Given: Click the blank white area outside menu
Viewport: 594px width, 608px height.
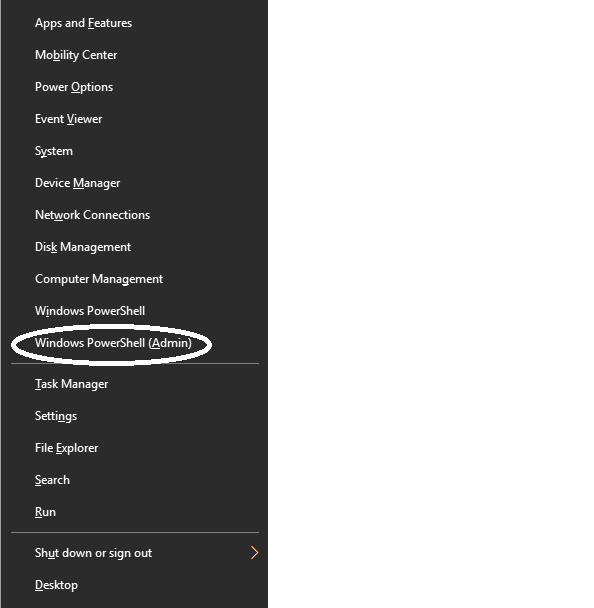Looking at the screenshot, I should tap(430, 304).
